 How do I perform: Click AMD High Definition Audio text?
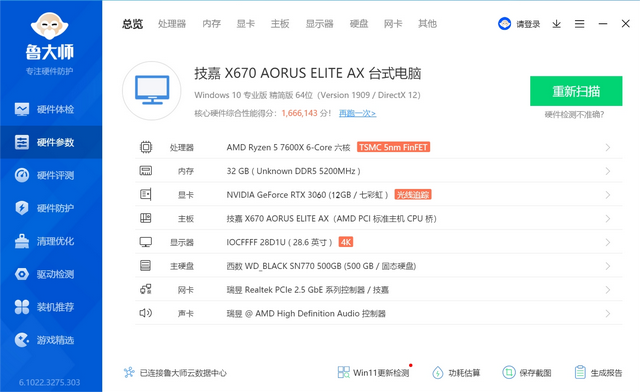307,313
